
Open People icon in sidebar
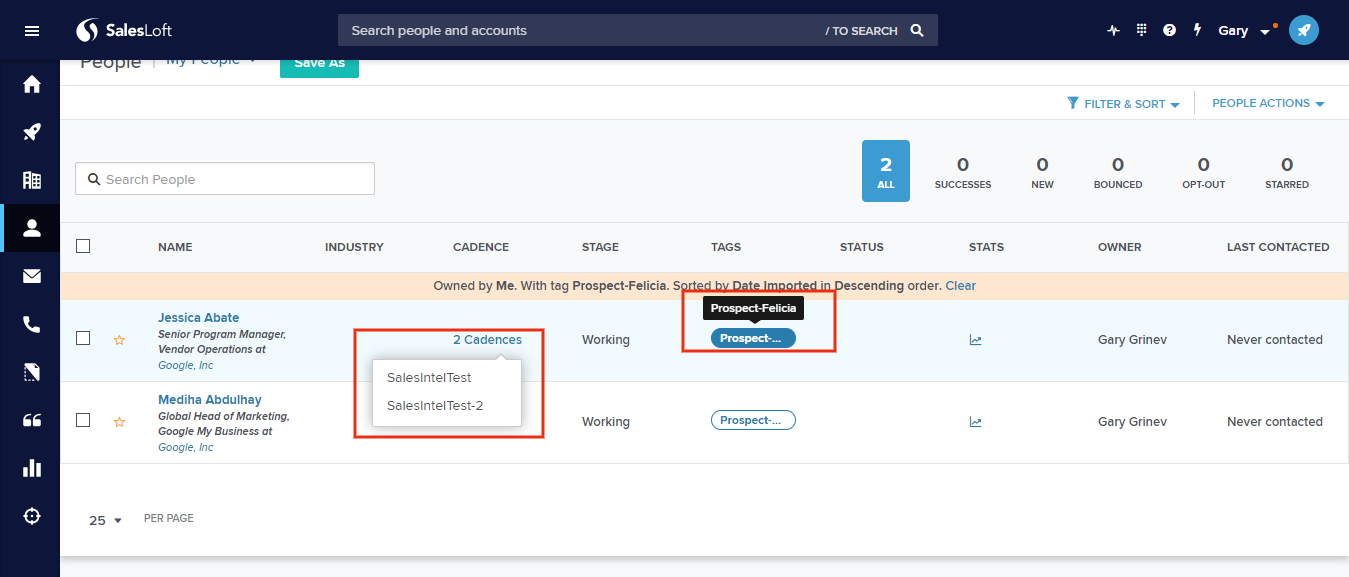point(32,228)
